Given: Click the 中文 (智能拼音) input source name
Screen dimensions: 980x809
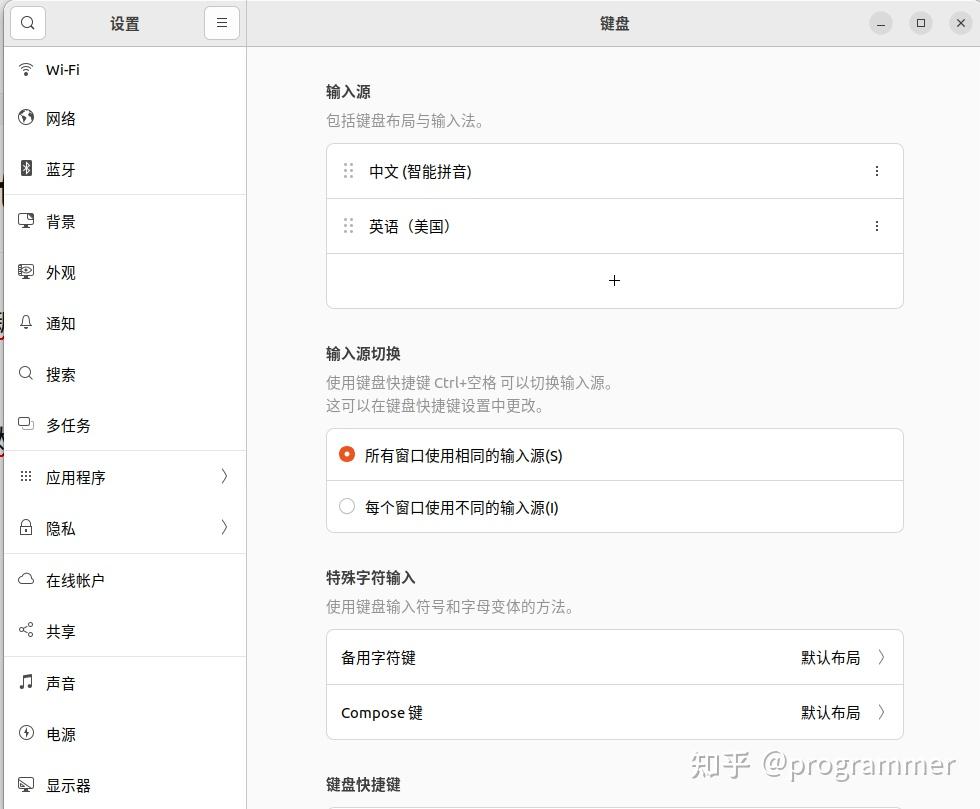Looking at the screenshot, I should tap(420, 171).
